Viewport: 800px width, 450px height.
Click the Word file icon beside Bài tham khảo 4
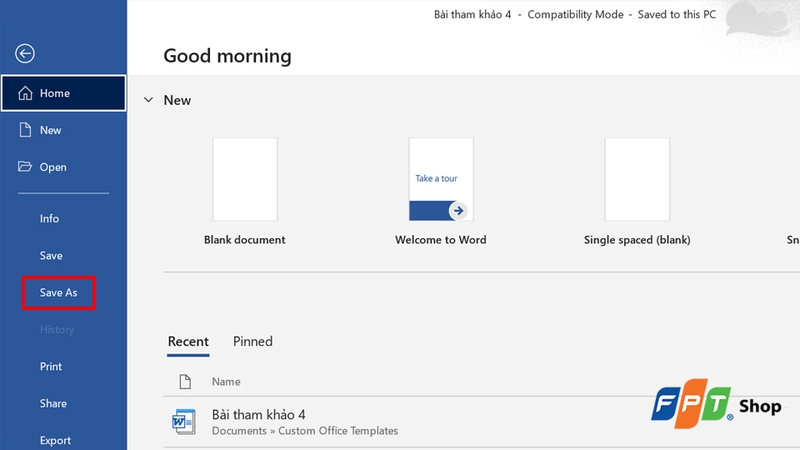pyautogui.click(x=183, y=422)
